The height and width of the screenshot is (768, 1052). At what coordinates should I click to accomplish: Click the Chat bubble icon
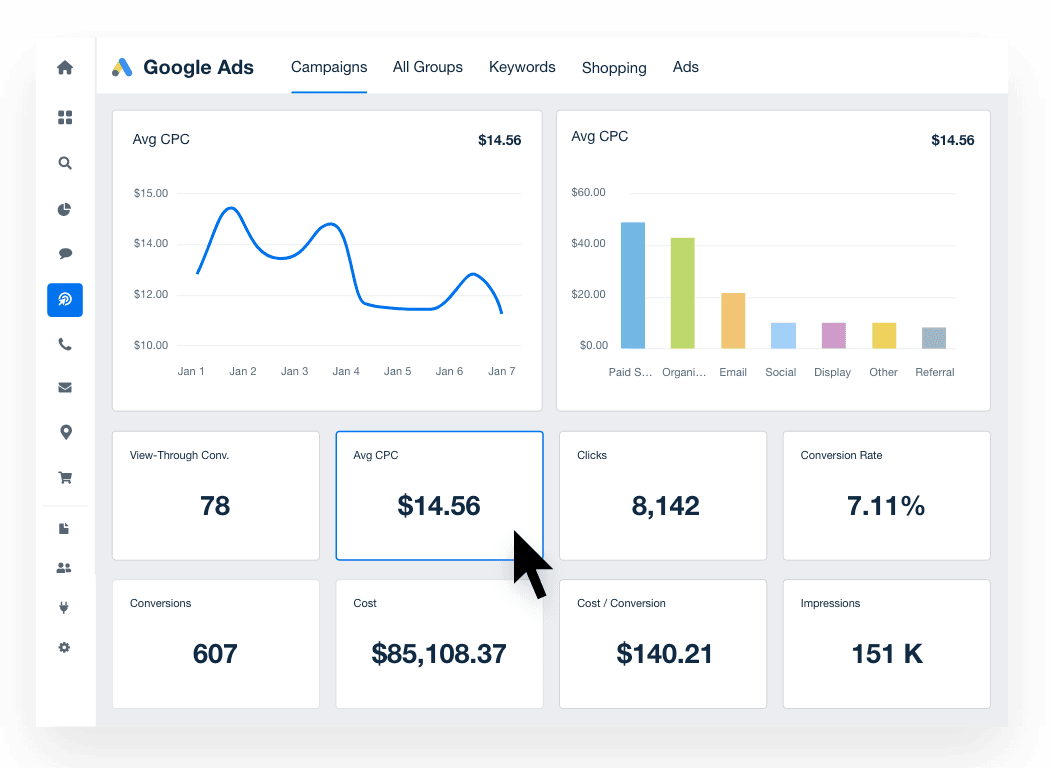click(x=64, y=253)
